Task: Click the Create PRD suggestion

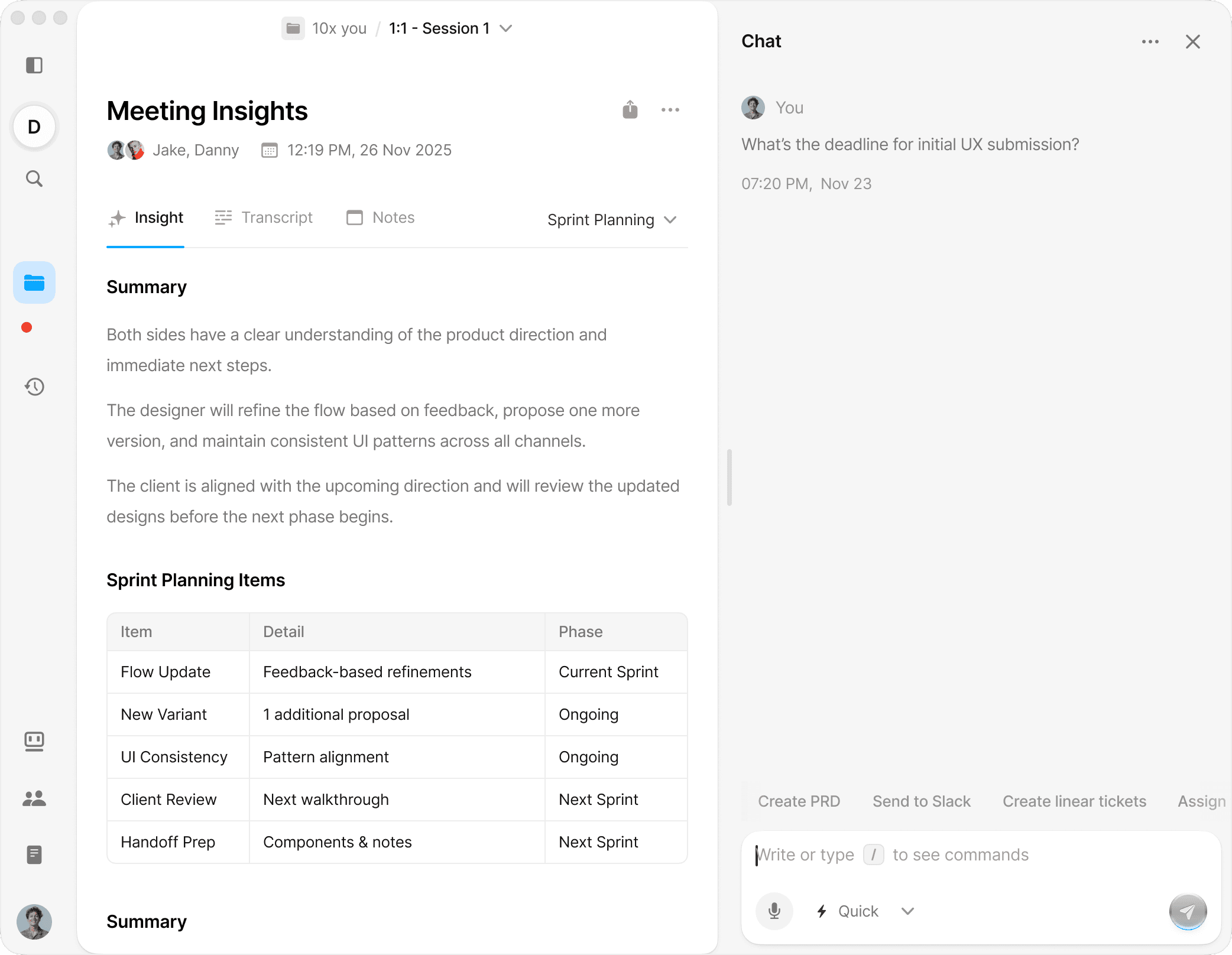Action: click(x=799, y=801)
